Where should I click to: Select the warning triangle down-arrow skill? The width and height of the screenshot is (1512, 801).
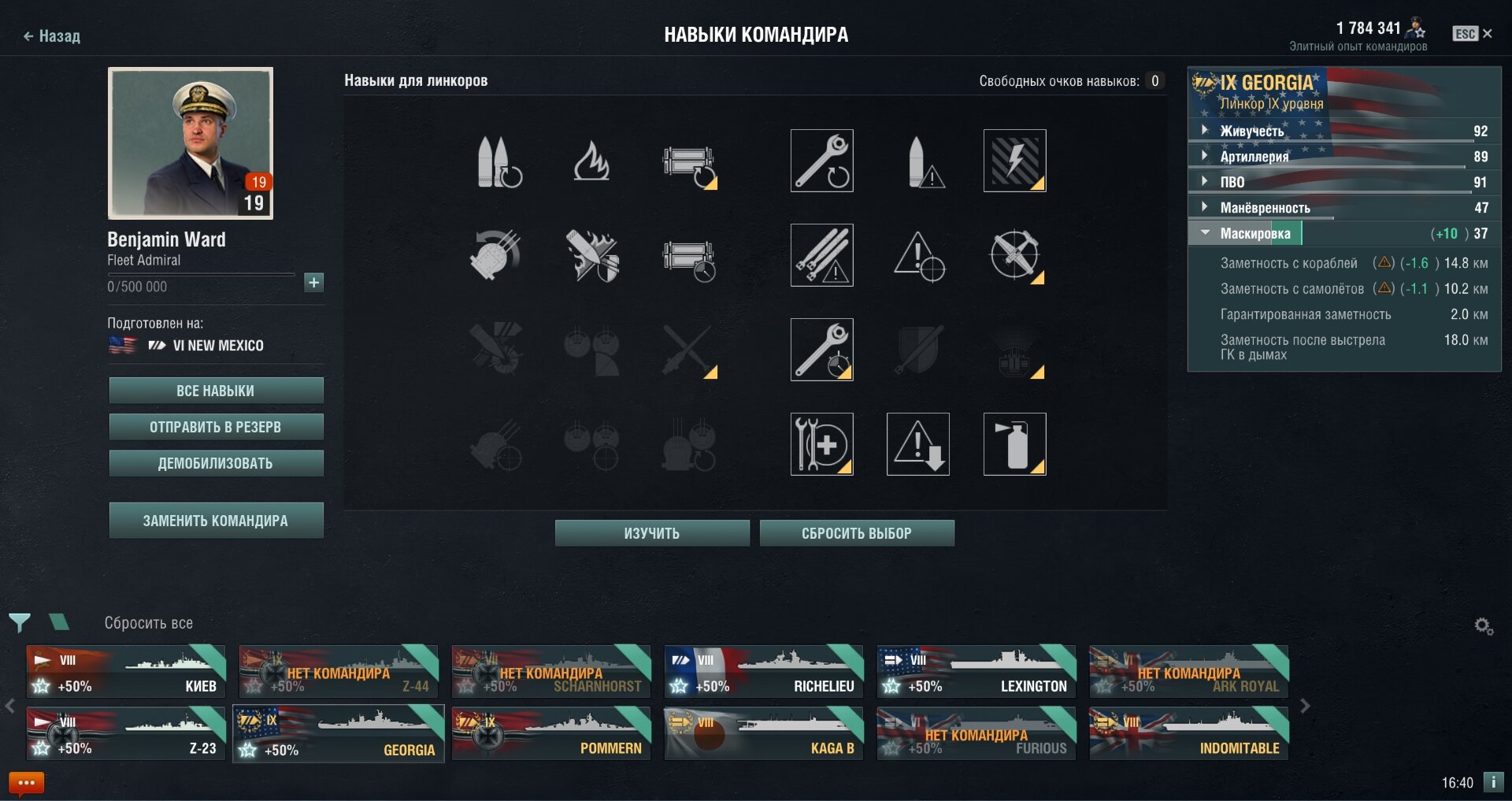tap(918, 444)
